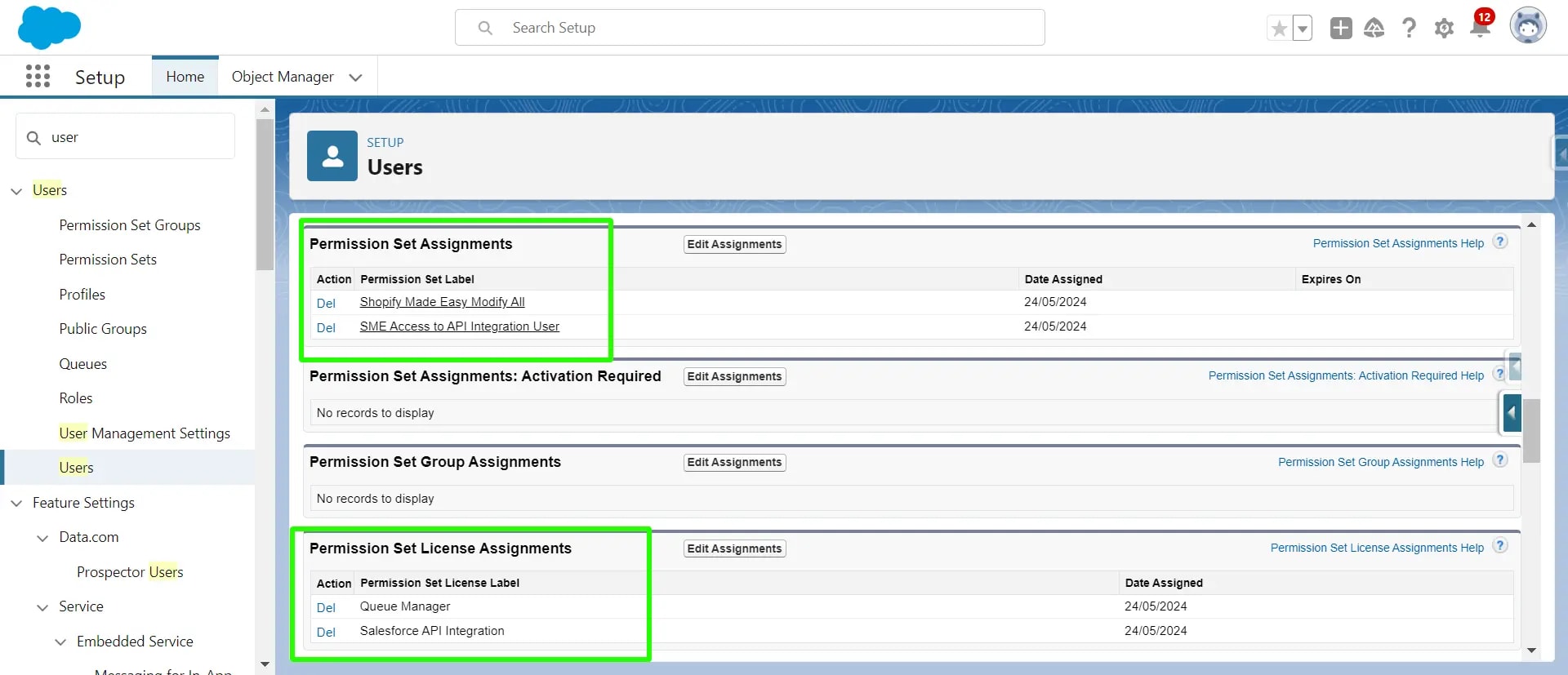Delete the Queue Manager license assignment
The width and height of the screenshot is (1568, 675).
tap(326, 608)
